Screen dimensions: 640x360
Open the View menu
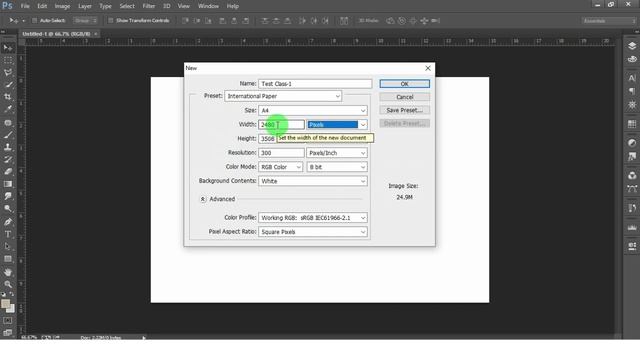pos(184,6)
